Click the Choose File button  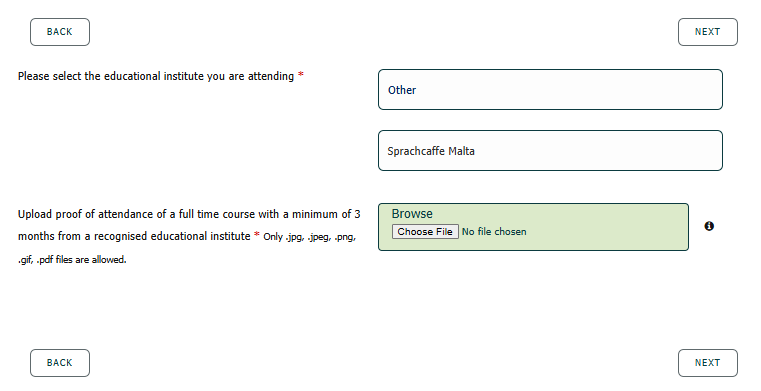(425, 232)
